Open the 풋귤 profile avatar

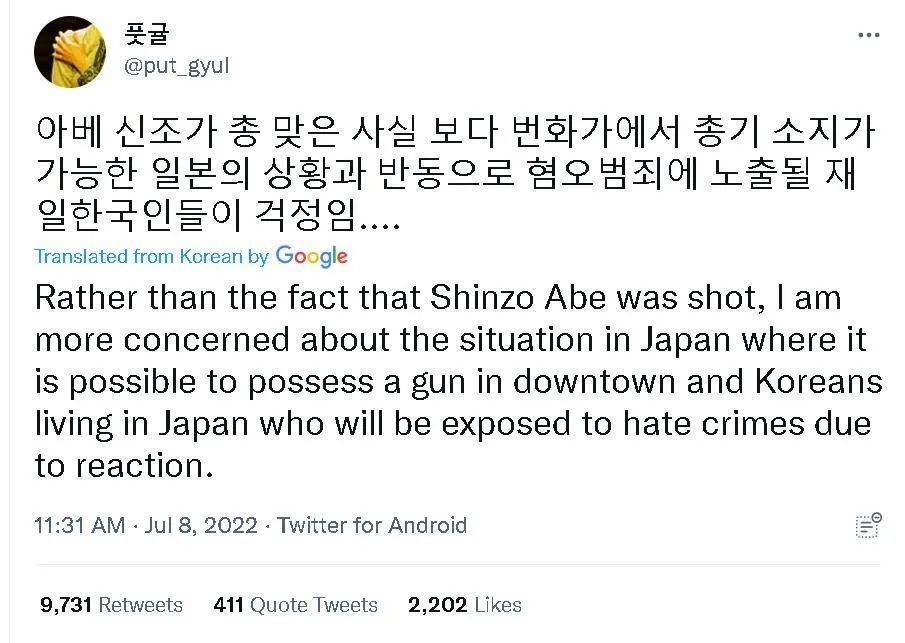(x=69, y=52)
